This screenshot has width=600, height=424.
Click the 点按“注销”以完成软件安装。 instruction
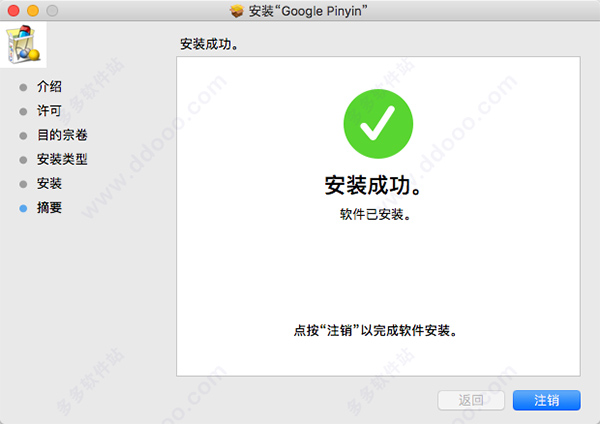pos(375,330)
